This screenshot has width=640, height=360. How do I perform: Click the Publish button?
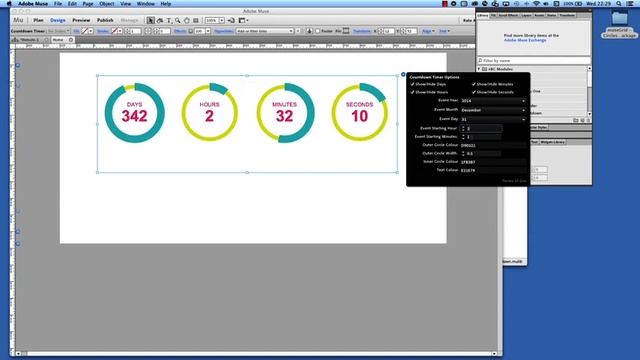pyautogui.click(x=105, y=20)
